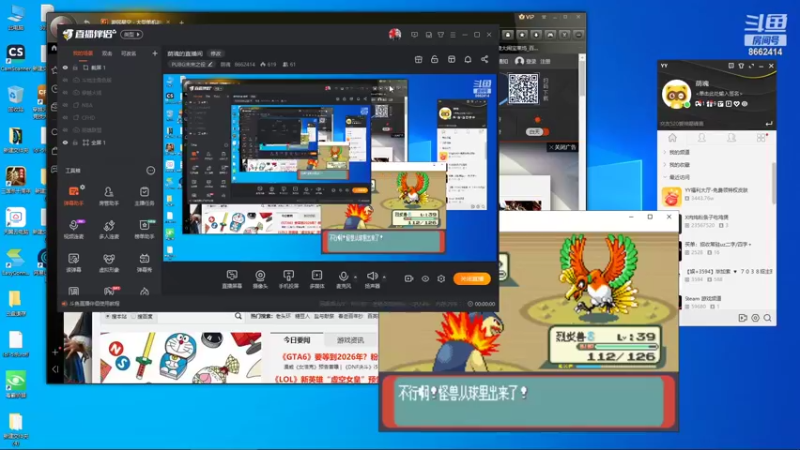The width and height of the screenshot is (800, 450).
Task: Switch to the third scene tab
Action: click(x=129, y=53)
